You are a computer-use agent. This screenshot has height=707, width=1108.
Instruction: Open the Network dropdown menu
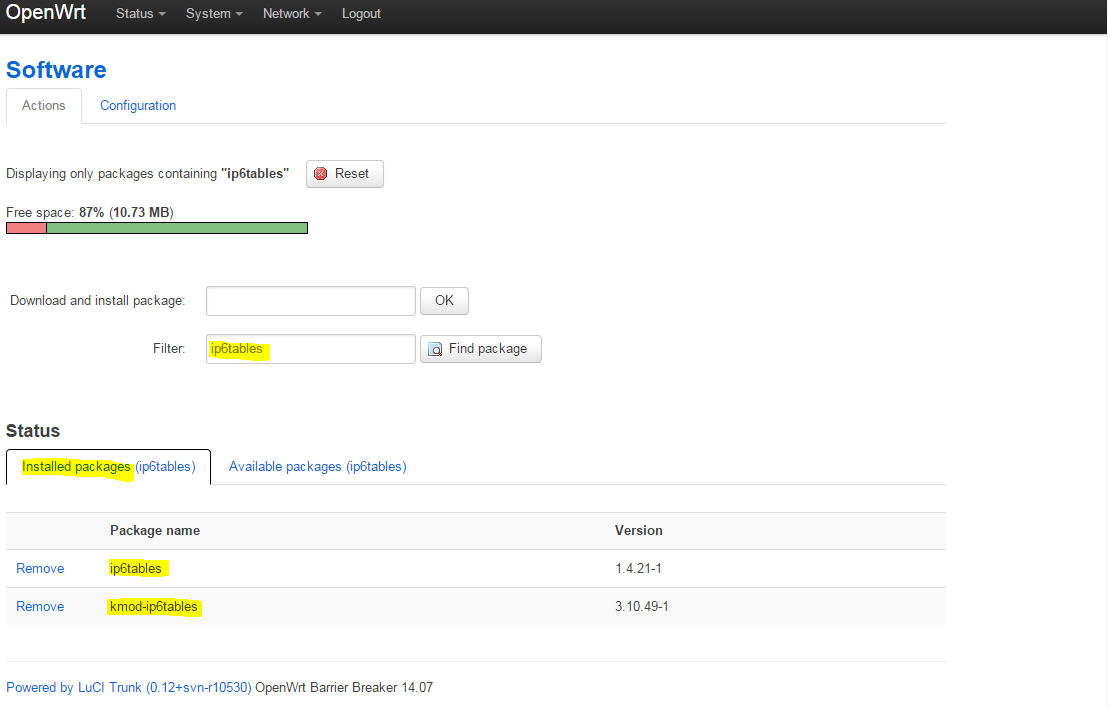coord(292,14)
